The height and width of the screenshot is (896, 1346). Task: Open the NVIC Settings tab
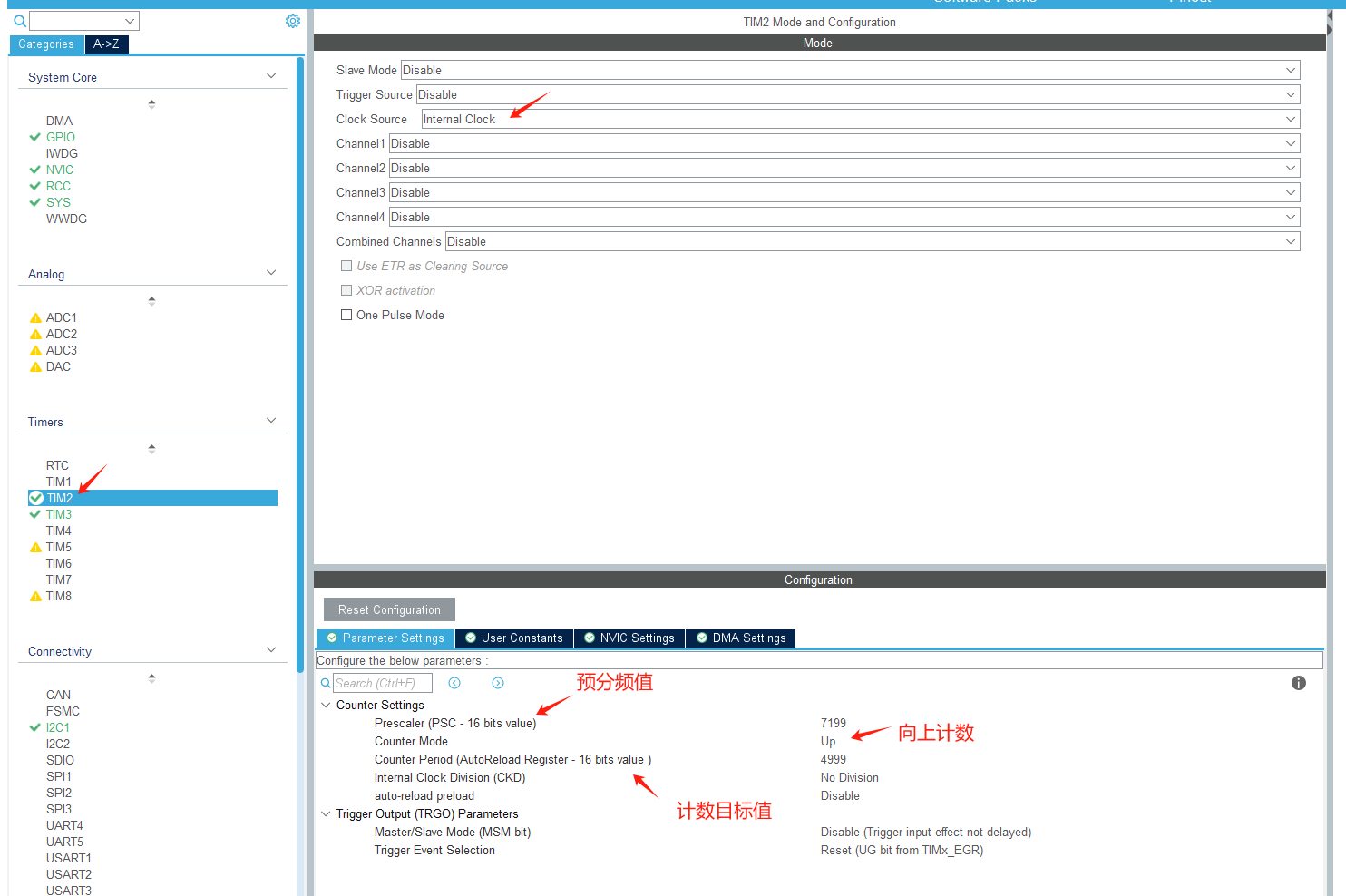coord(629,638)
